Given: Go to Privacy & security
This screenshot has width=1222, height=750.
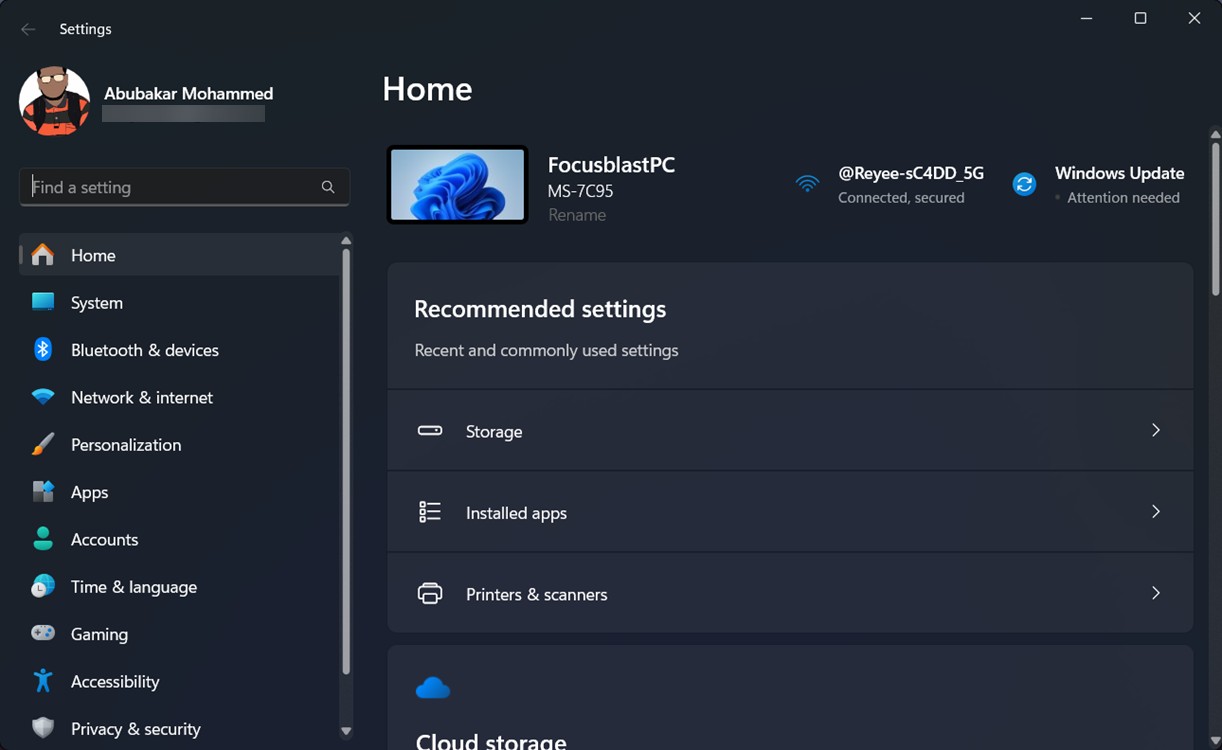Looking at the screenshot, I should click(x=179, y=729).
